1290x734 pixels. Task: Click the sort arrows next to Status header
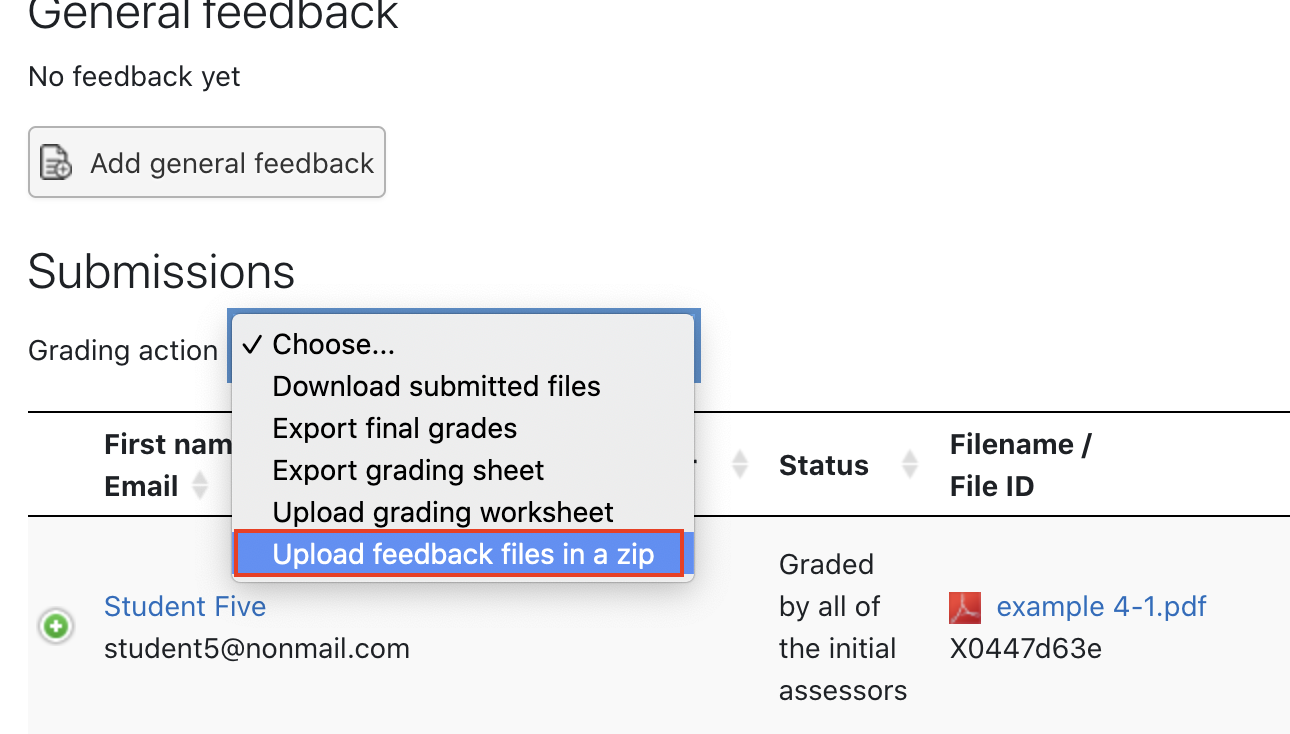pyautogui.click(x=910, y=464)
